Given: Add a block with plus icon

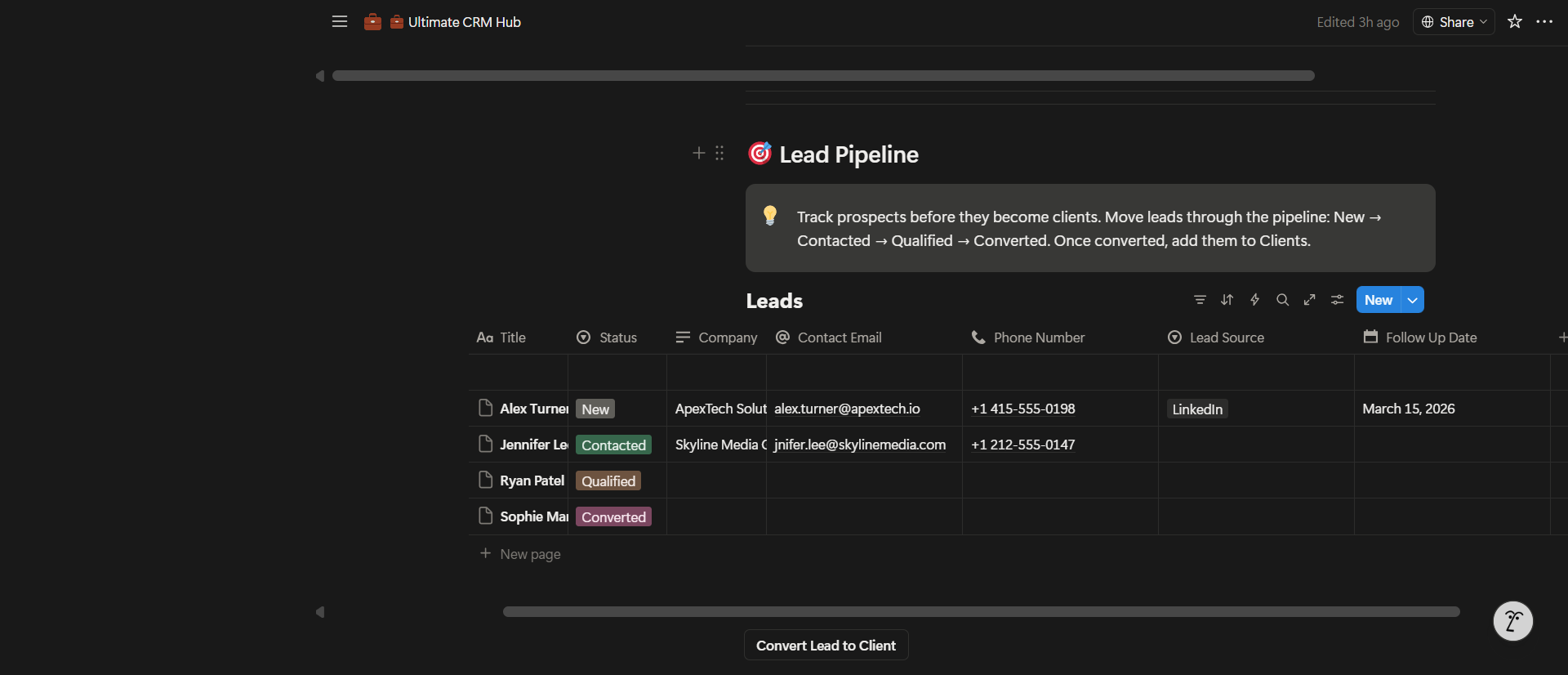Looking at the screenshot, I should 698,153.
